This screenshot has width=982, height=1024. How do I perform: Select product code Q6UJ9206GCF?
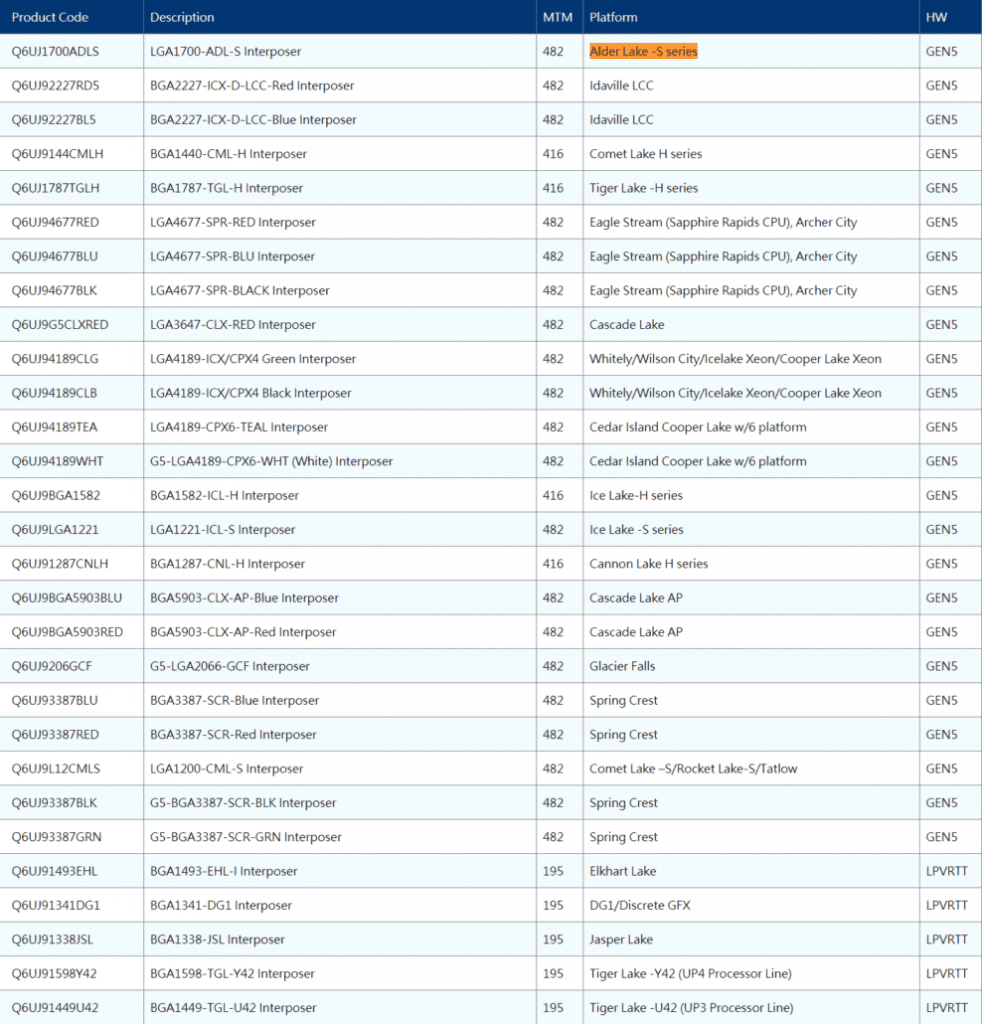tap(52, 666)
